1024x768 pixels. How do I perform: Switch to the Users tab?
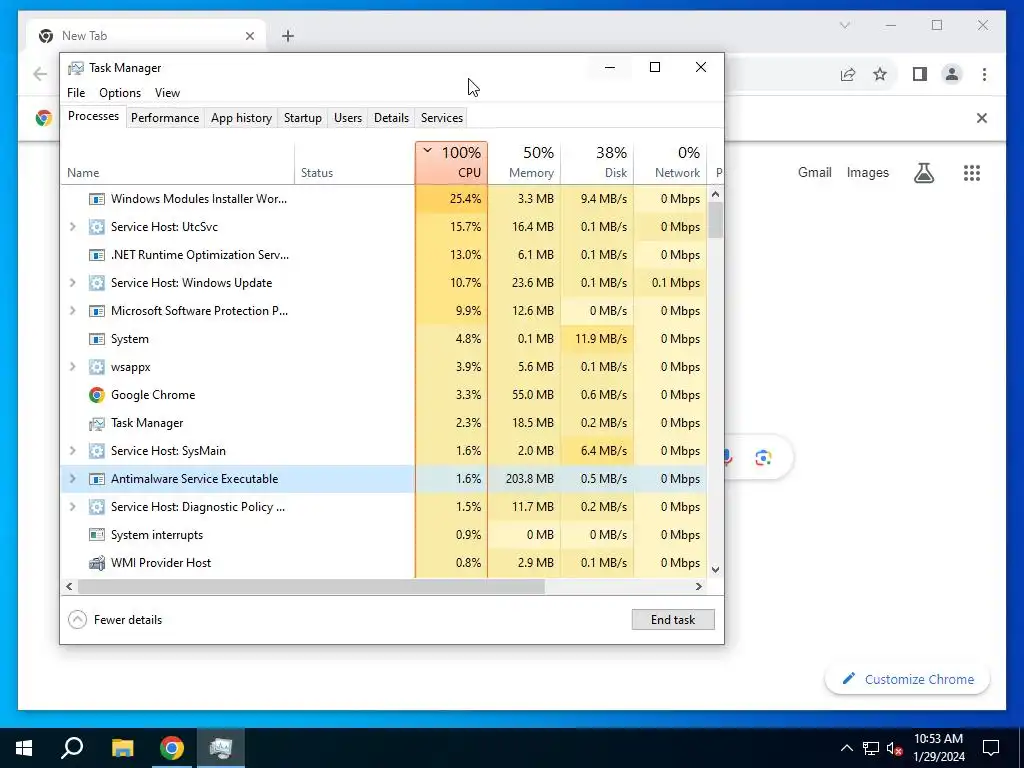click(x=347, y=118)
